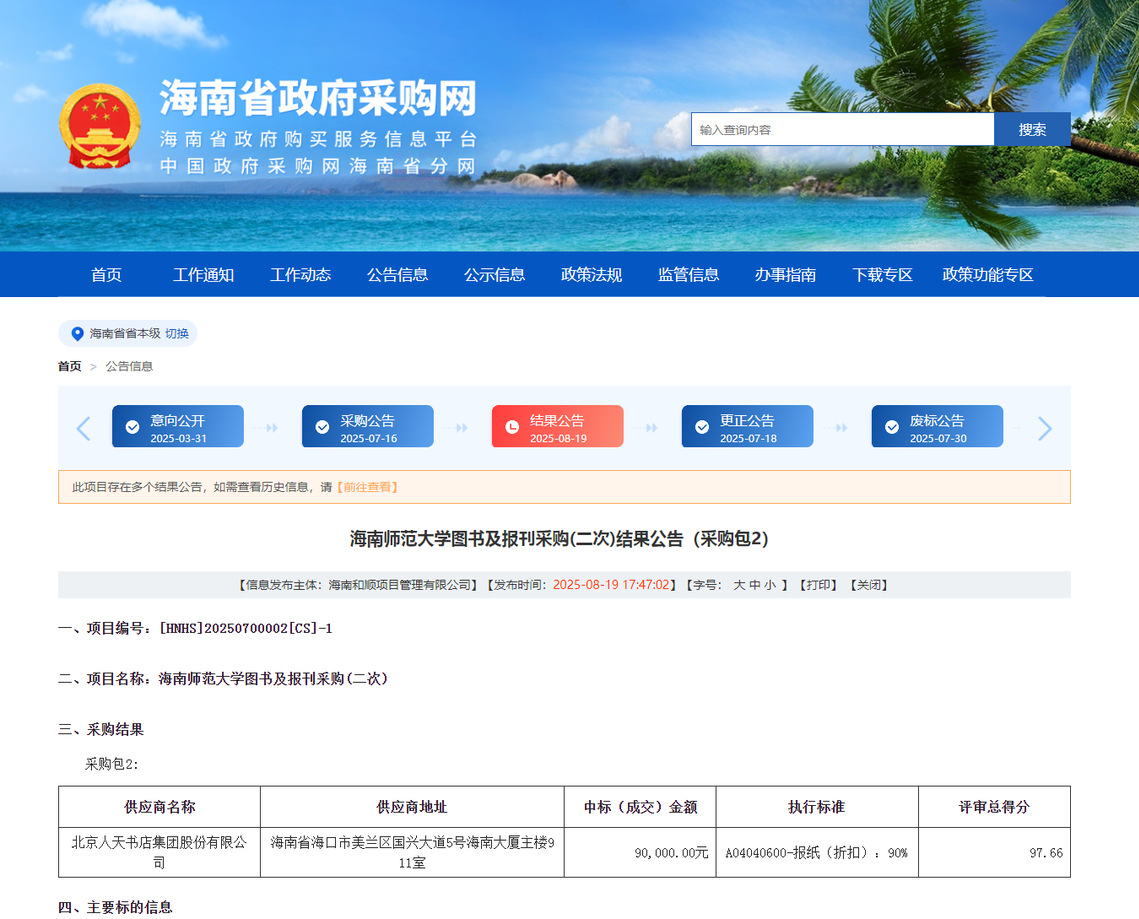The height and width of the screenshot is (919, 1139).
Task: Click the 搜索 button
Action: (1032, 129)
